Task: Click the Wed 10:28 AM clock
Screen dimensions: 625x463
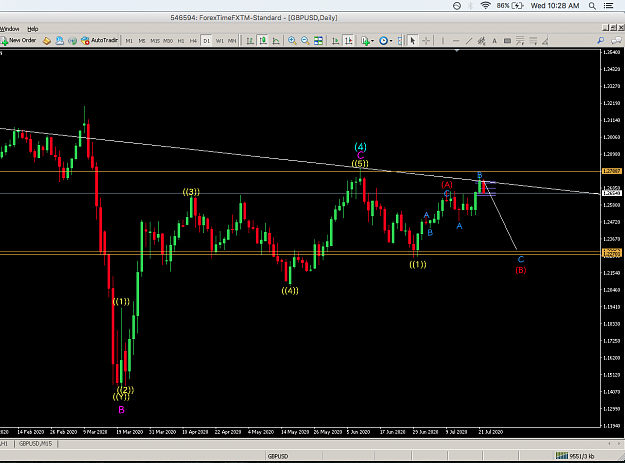Action: [x=555, y=6]
